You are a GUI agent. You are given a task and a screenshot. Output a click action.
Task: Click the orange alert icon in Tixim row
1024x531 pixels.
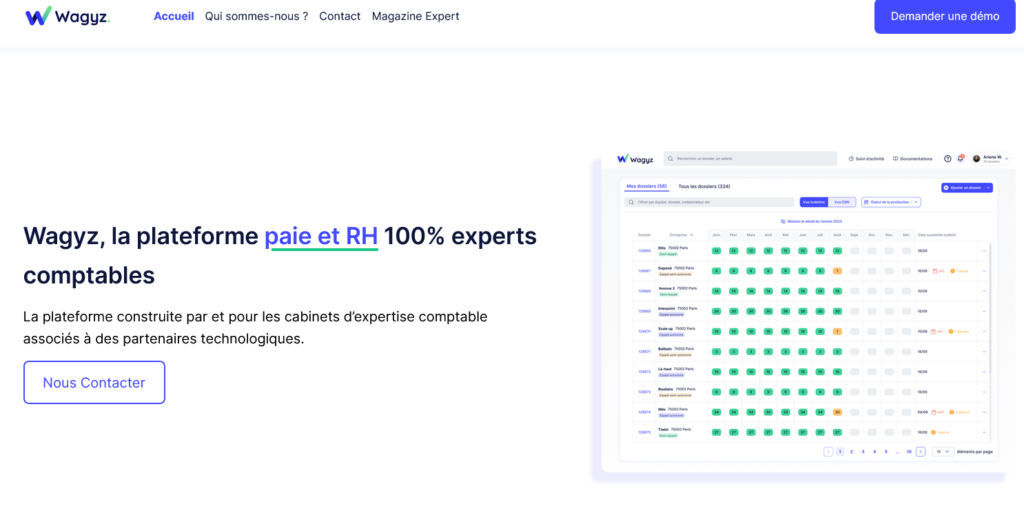[x=934, y=432]
